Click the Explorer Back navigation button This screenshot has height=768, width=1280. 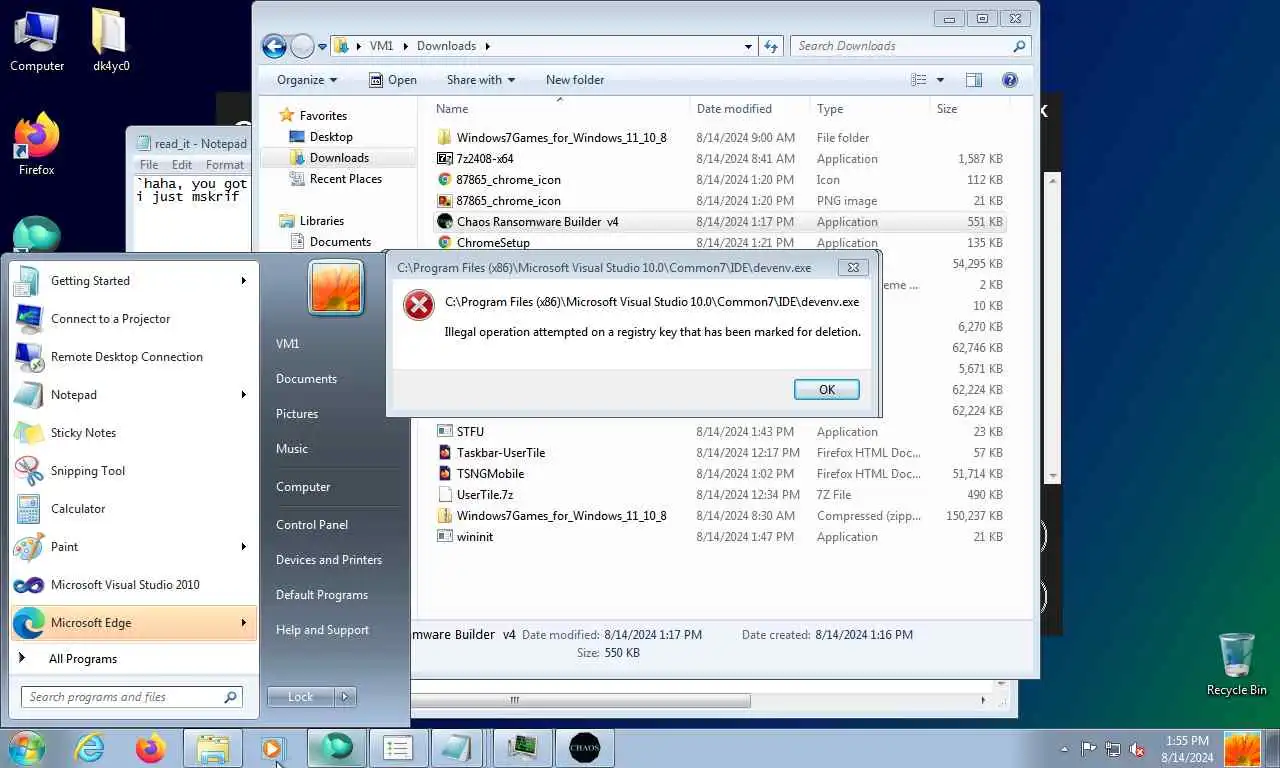tap(274, 46)
